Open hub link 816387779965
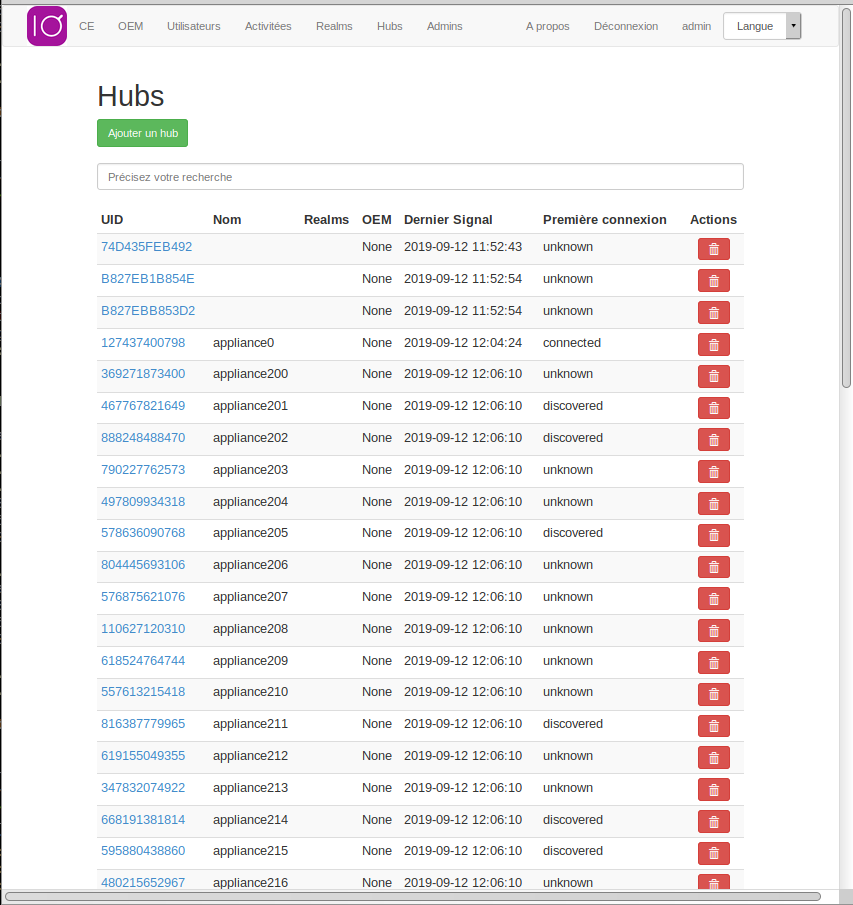This screenshot has width=853, height=905. pyautogui.click(x=143, y=723)
